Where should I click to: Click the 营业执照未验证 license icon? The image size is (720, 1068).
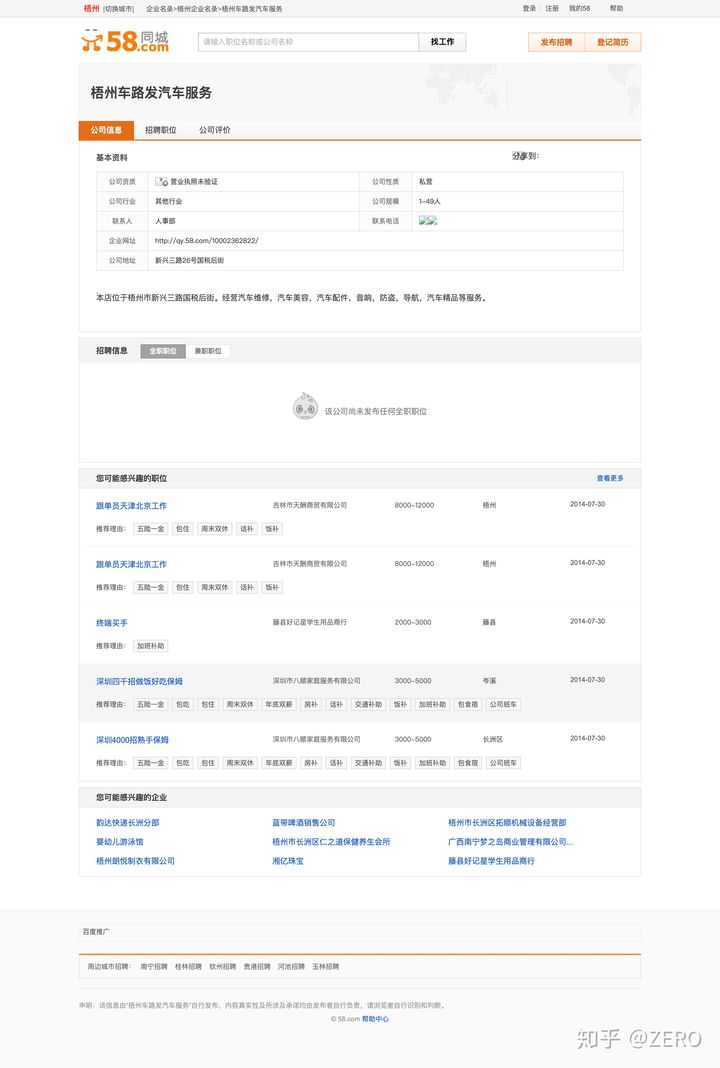click(161, 182)
